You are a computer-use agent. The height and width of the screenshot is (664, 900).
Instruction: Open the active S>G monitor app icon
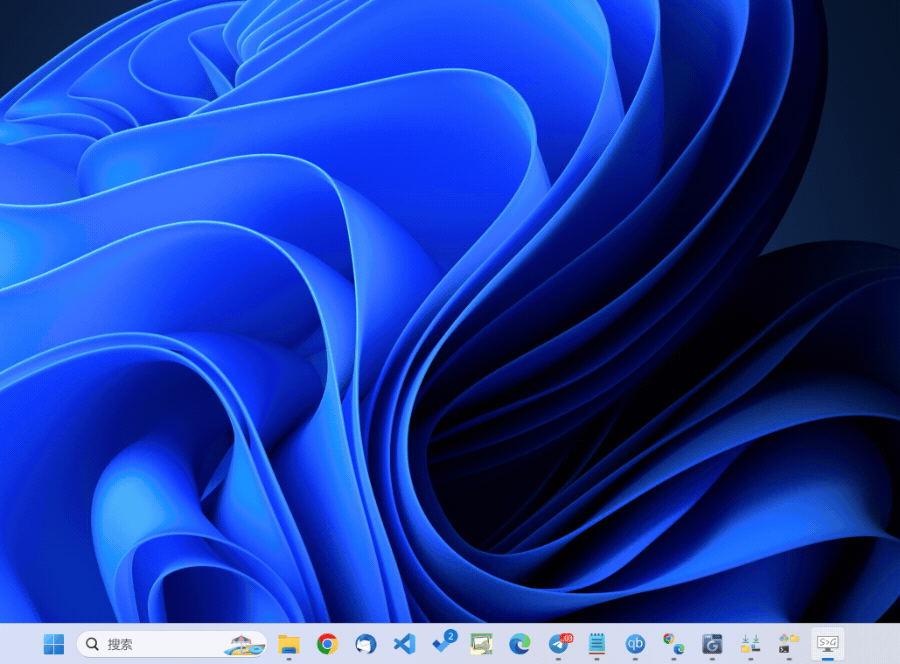click(x=827, y=644)
